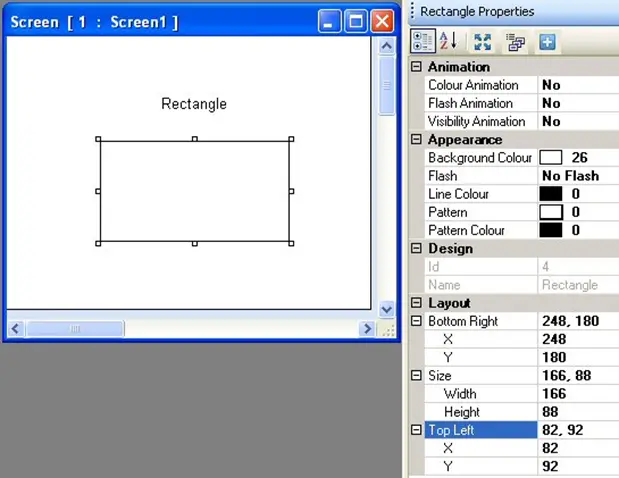
Task: Click the Height value 88
Action: [550, 412]
